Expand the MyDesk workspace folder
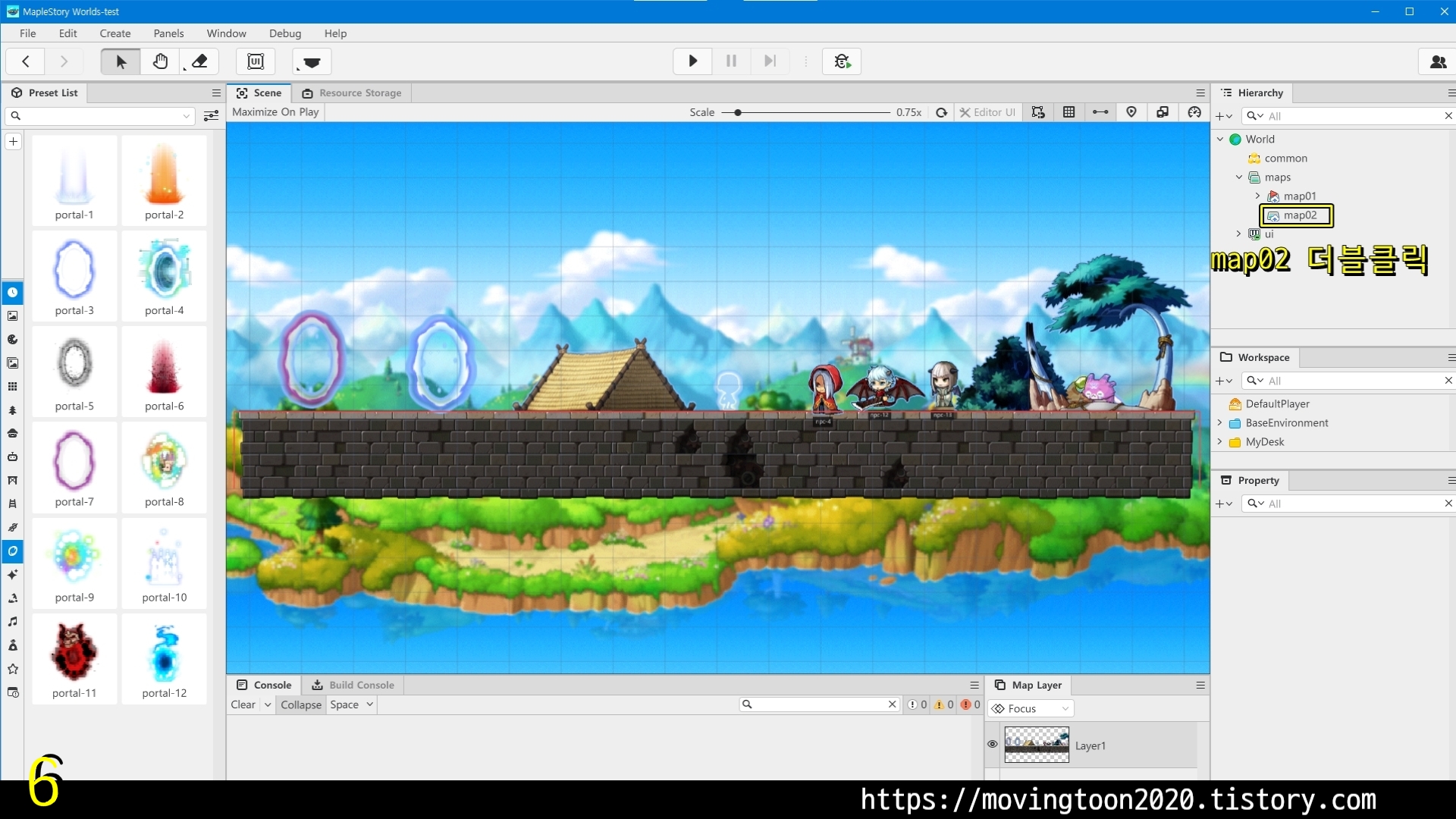1456x819 pixels. (x=1220, y=442)
